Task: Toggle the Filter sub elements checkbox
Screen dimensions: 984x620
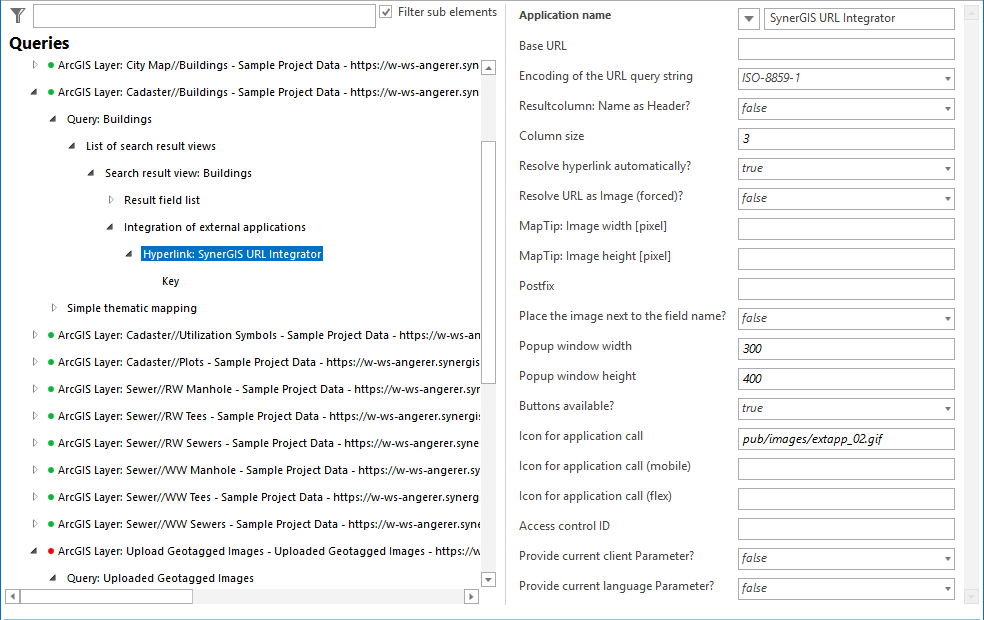Action: point(386,12)
